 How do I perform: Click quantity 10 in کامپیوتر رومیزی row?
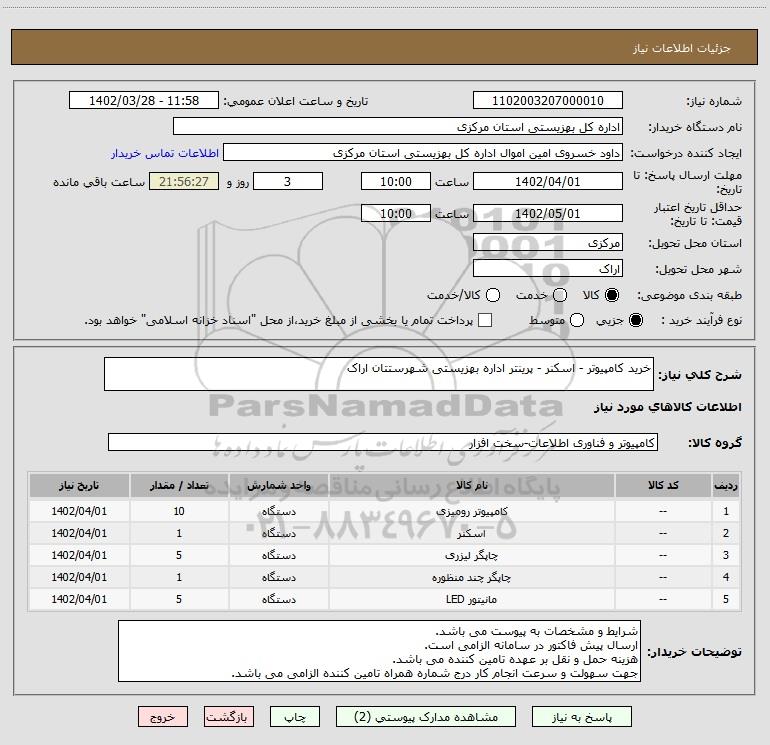[x=179, y=511]
